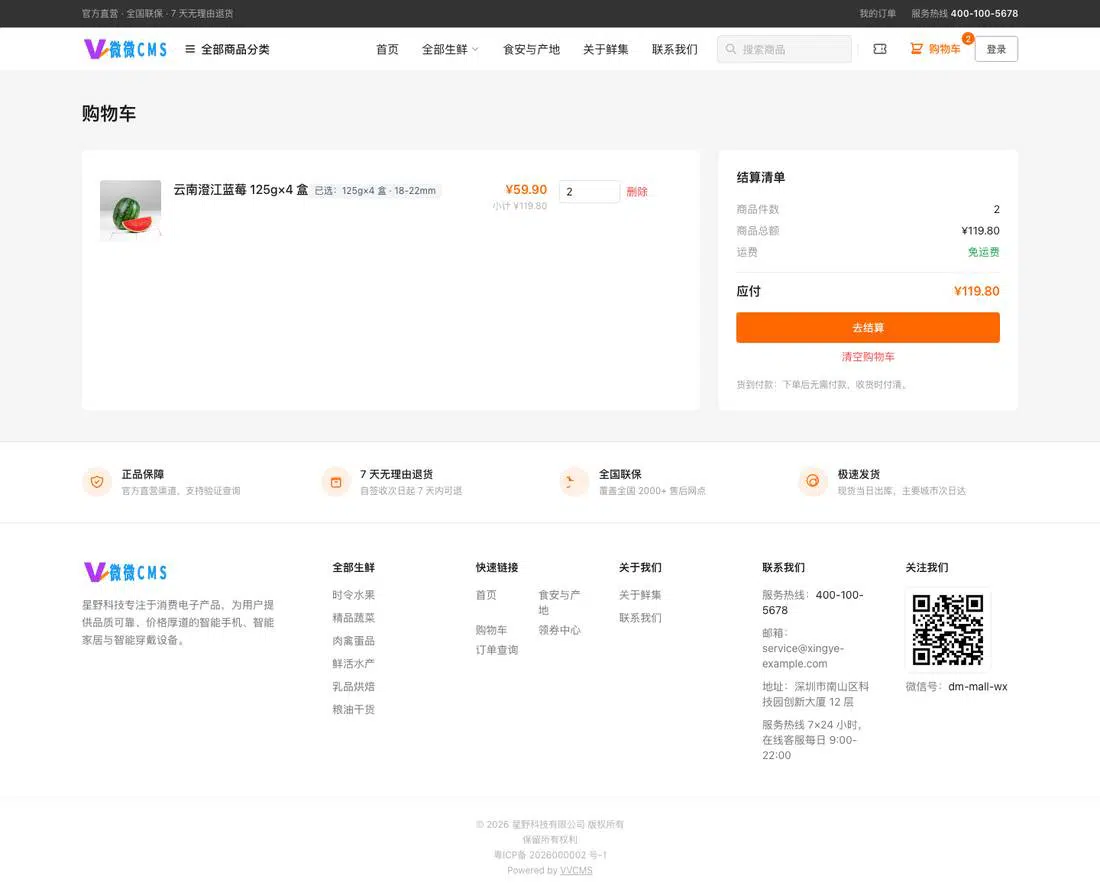Viewport: 1100px width, 895px height.
Task: Click the magnifier icon in the search box
Action: pyautogui.click(x=731, y=49)
